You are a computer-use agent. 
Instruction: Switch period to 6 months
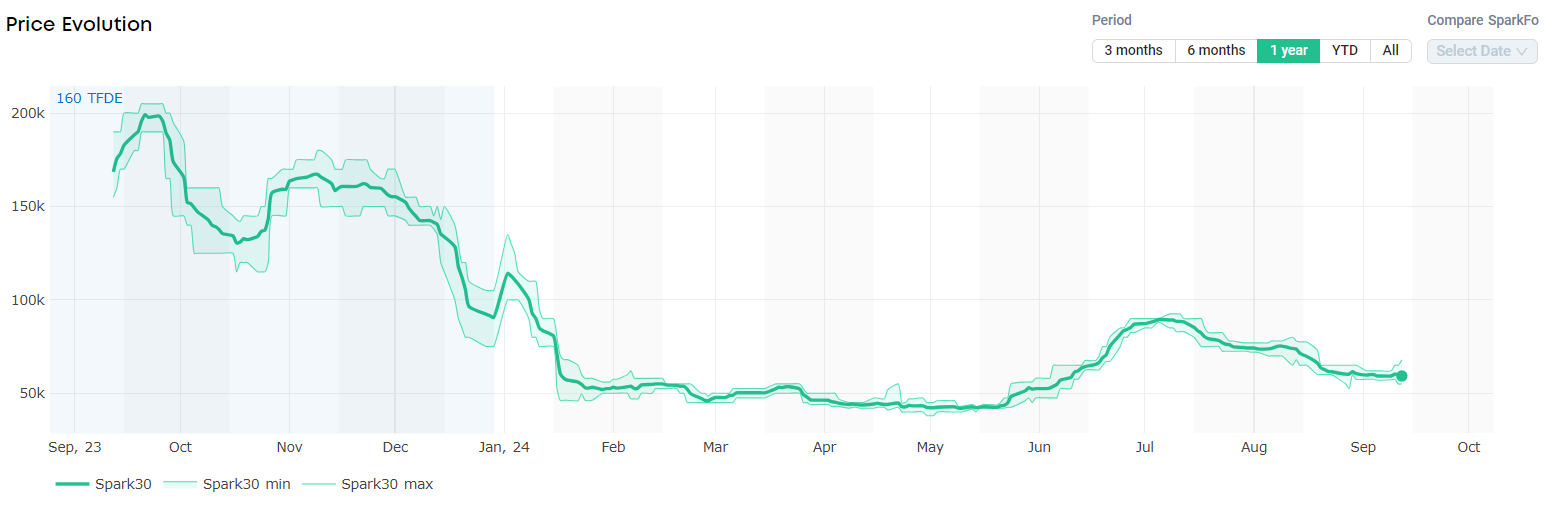[1216, 51]
